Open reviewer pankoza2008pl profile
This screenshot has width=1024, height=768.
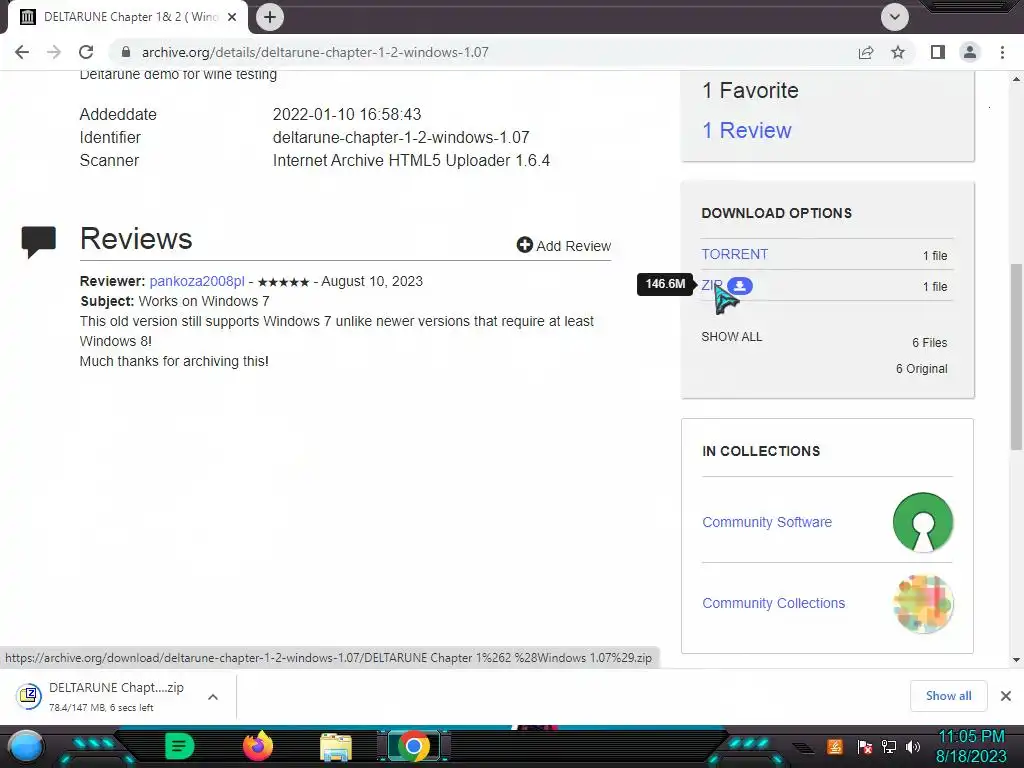pos(197,281)
